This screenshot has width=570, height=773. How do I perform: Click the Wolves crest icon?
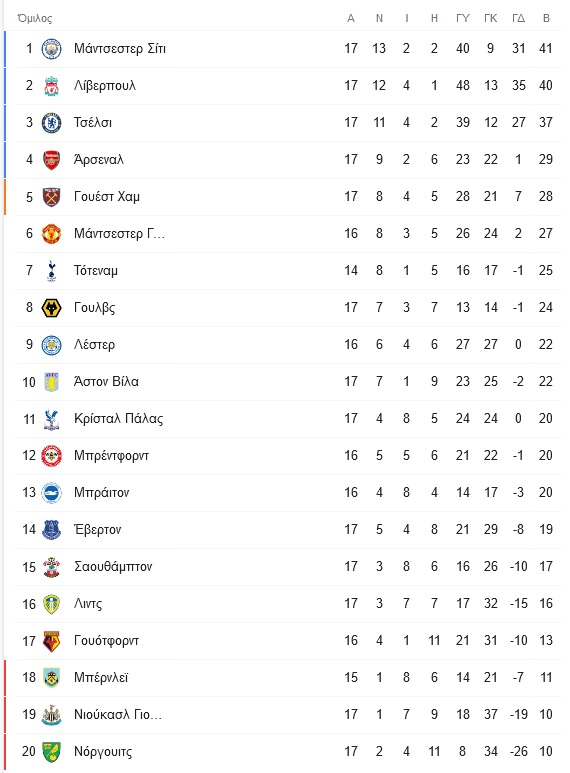(51, 308)
